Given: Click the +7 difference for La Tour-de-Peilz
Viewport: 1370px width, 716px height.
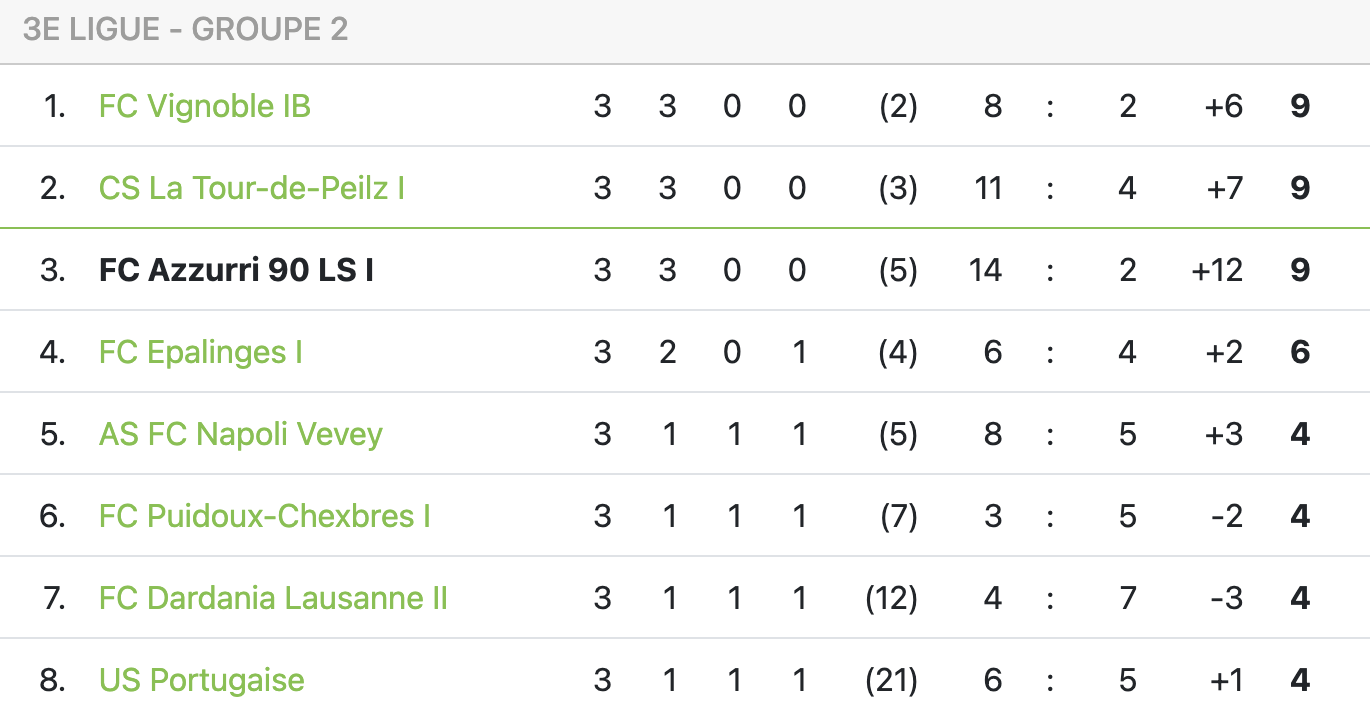Looking at the screenshot, I should click(x=1224, y=188).
